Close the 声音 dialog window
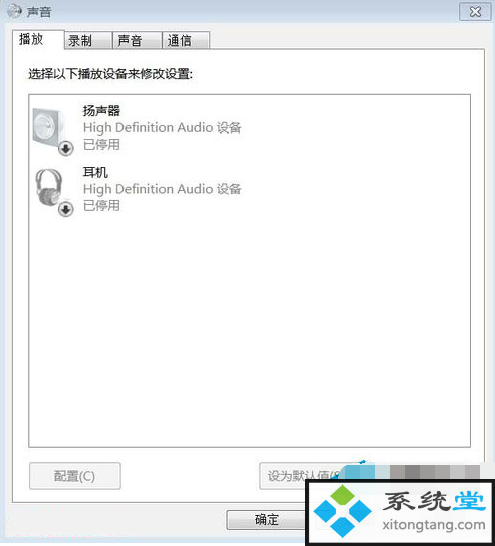The height and width of the screenshot is (546, 495). point(475,11)
